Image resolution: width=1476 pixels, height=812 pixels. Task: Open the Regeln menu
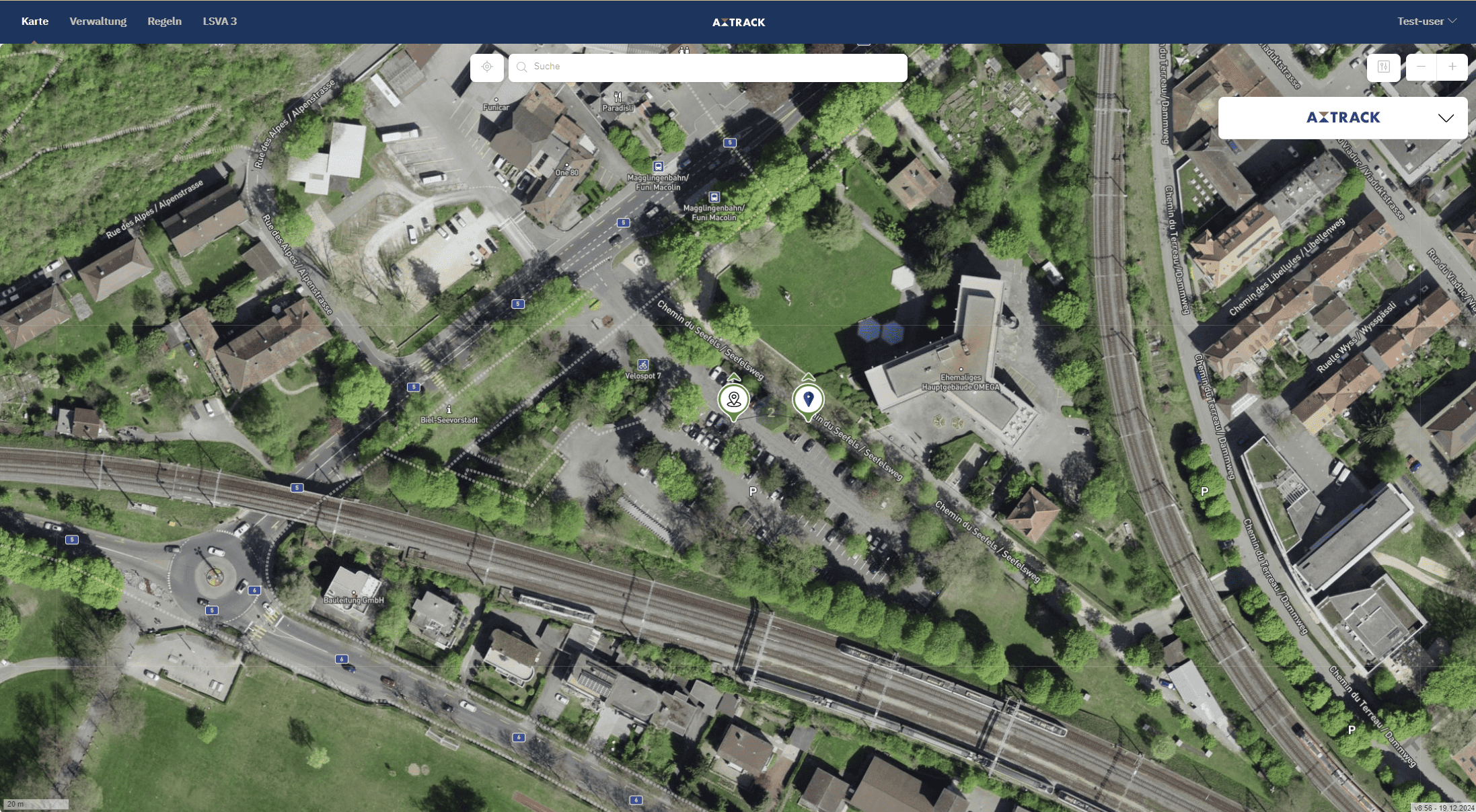(x=165, y=22)
